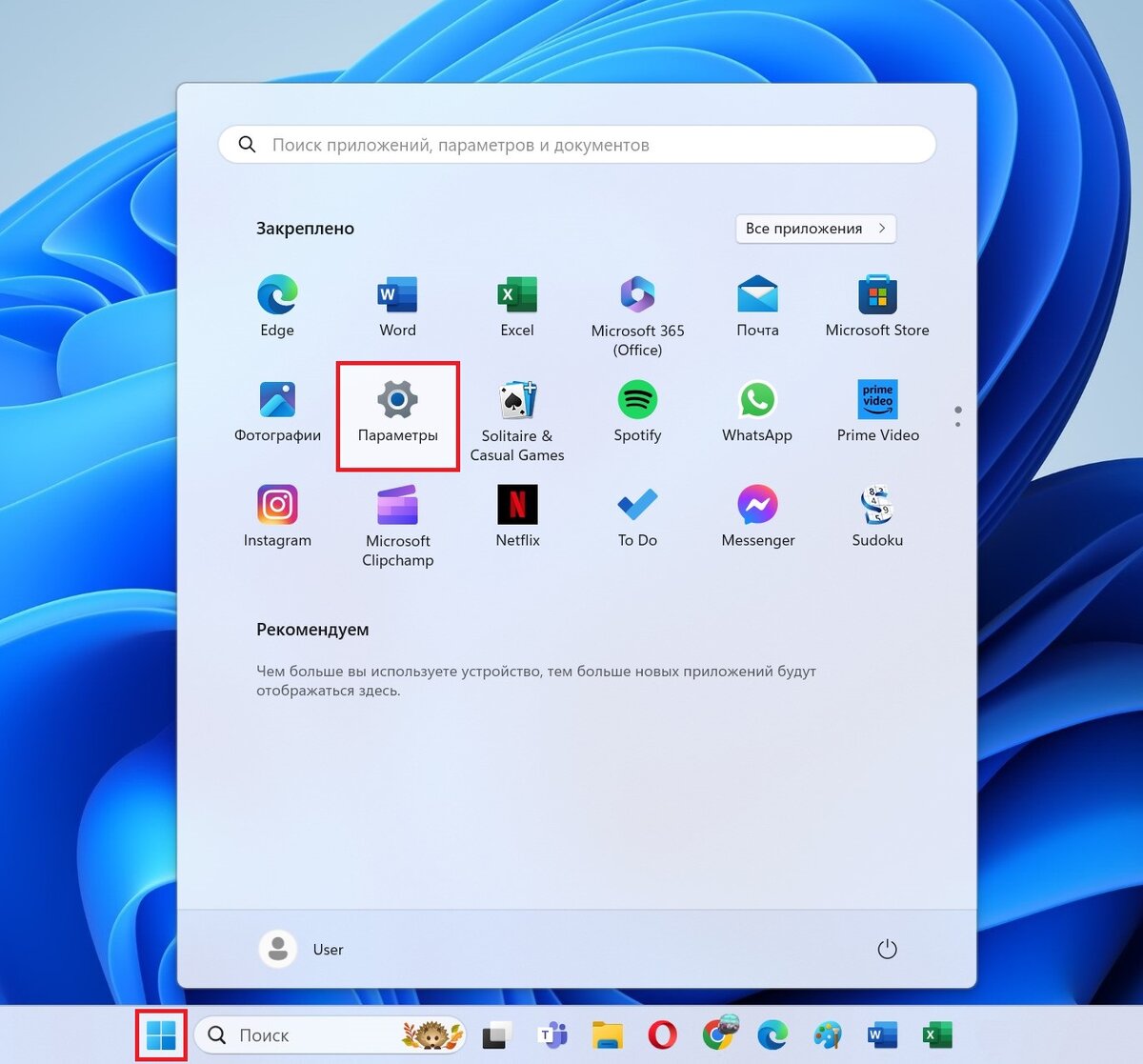The height and width of the screenshot is (1064, 1143).
Task: Open the Фотографии app
Action: [x=277, y=411]
